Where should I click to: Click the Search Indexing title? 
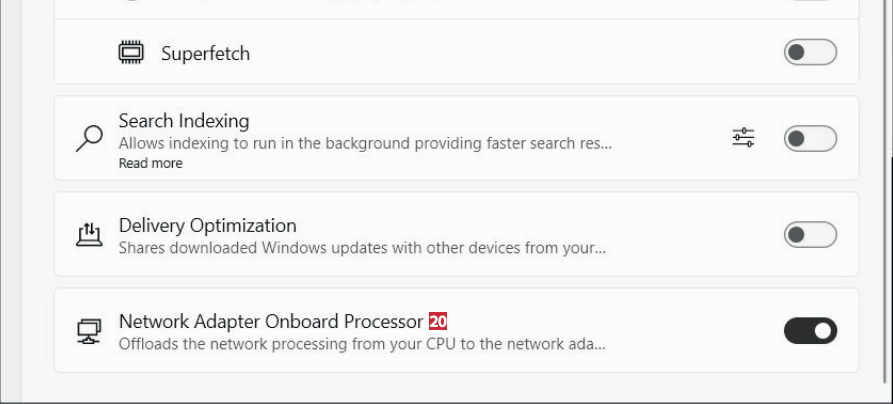click(x=184, y=121)
